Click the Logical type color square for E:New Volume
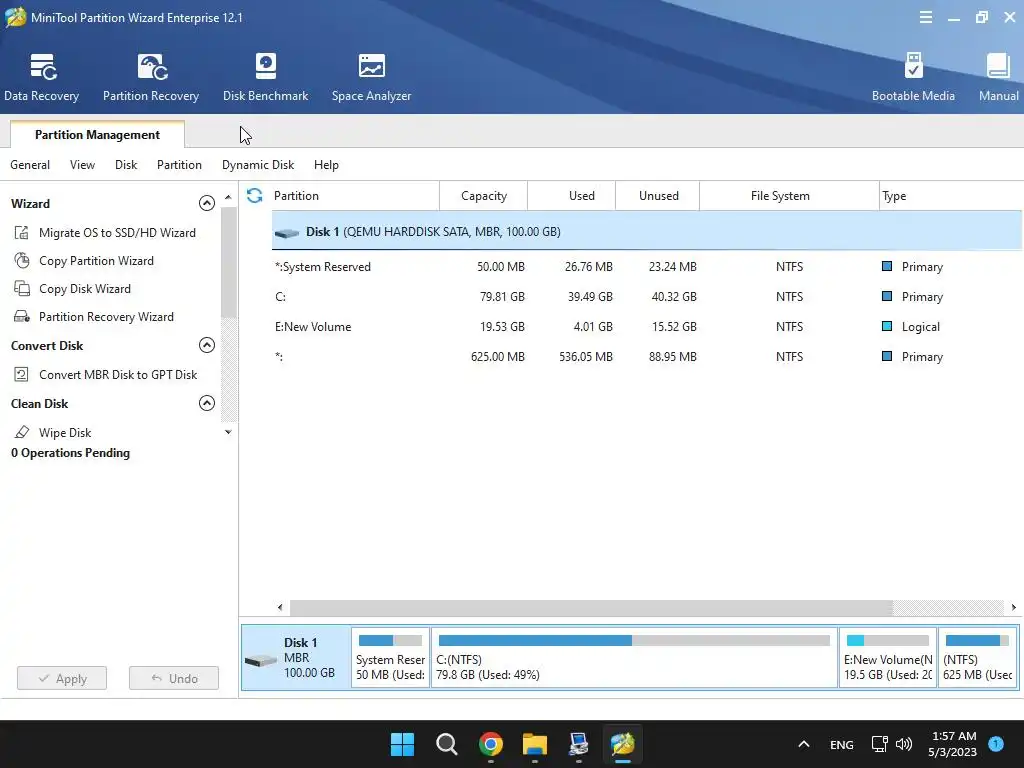This screenshot has width=1024, height=768. [x=887, y=326]
